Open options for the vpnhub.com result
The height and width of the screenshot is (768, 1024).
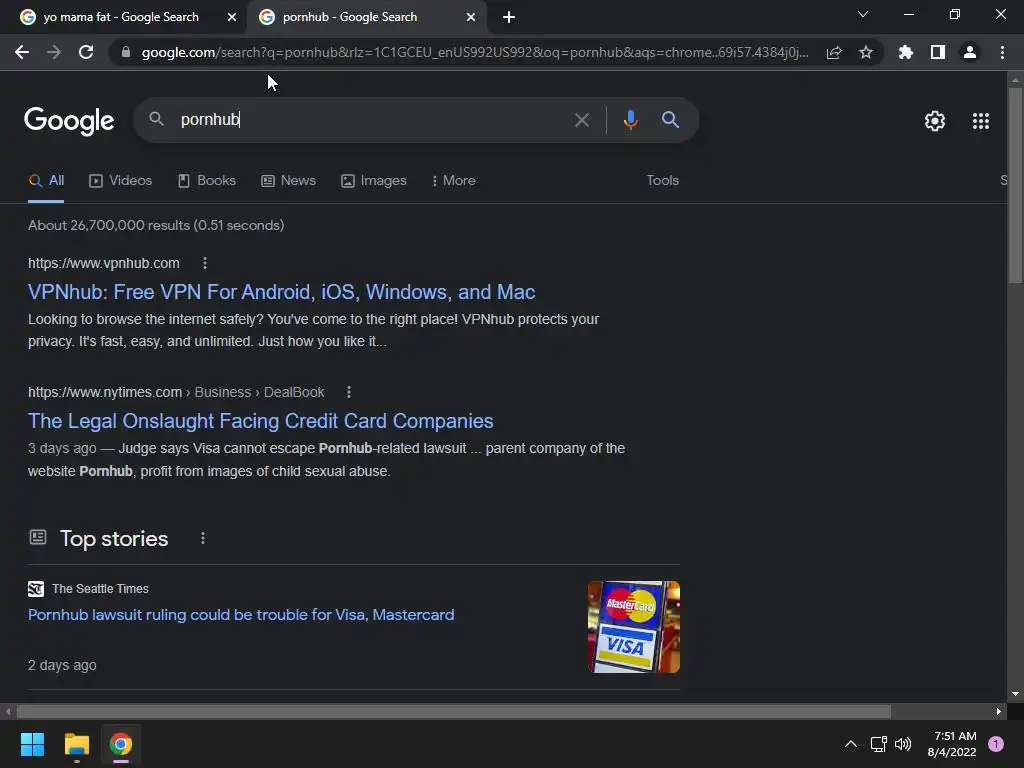pyautogui.click(x=205, y=263)
